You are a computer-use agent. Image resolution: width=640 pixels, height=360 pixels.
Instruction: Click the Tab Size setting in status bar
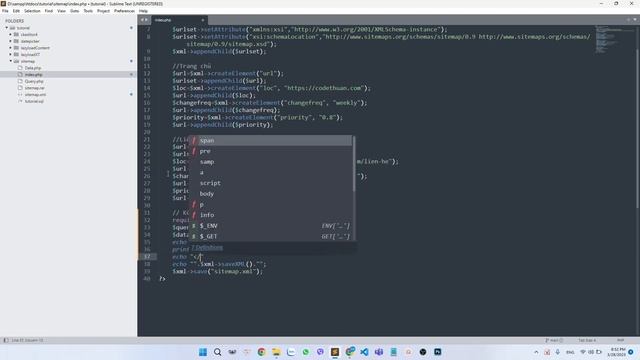click(x=587, y=340)
